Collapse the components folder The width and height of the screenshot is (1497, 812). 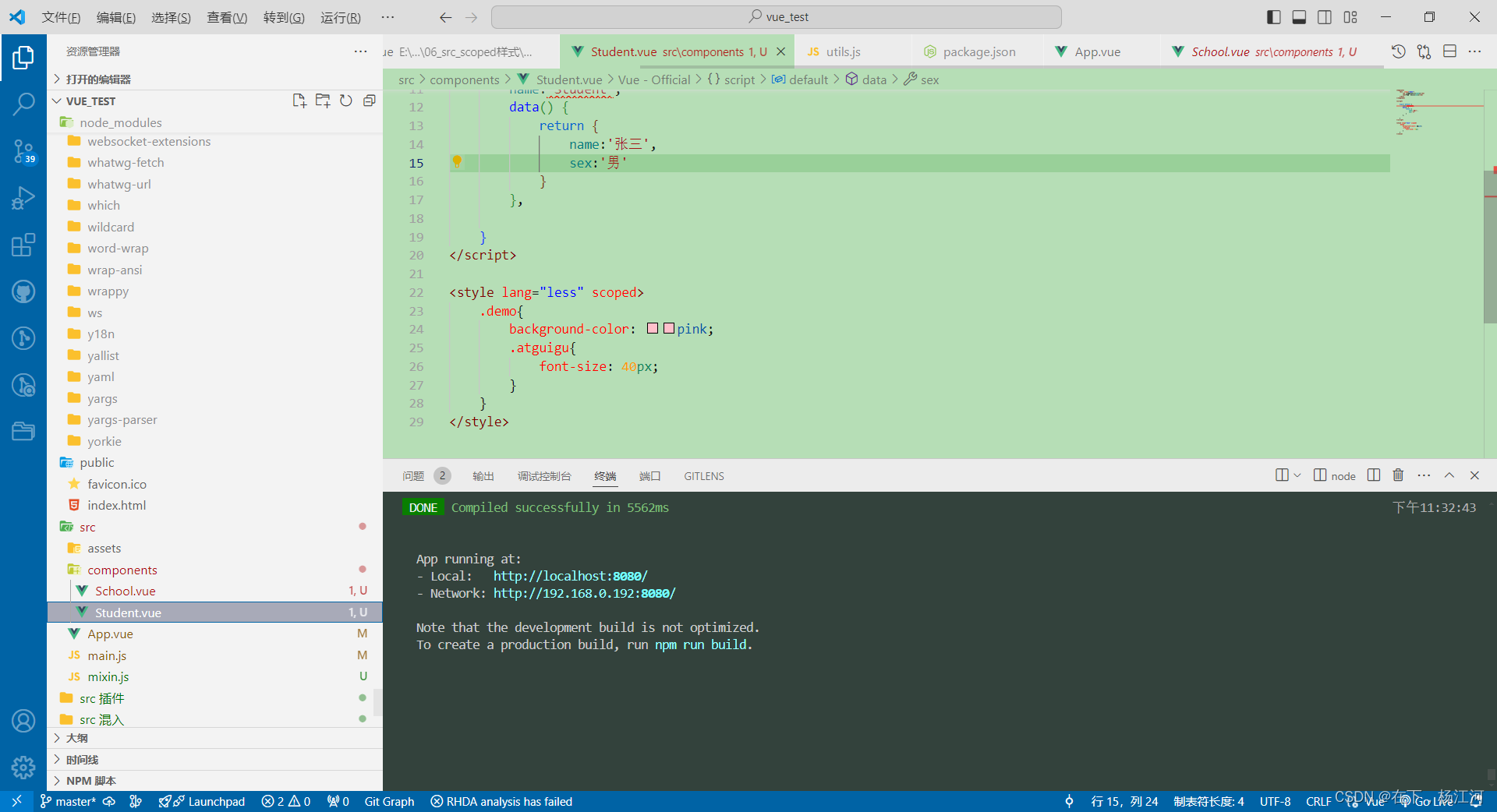coord(214,570)
